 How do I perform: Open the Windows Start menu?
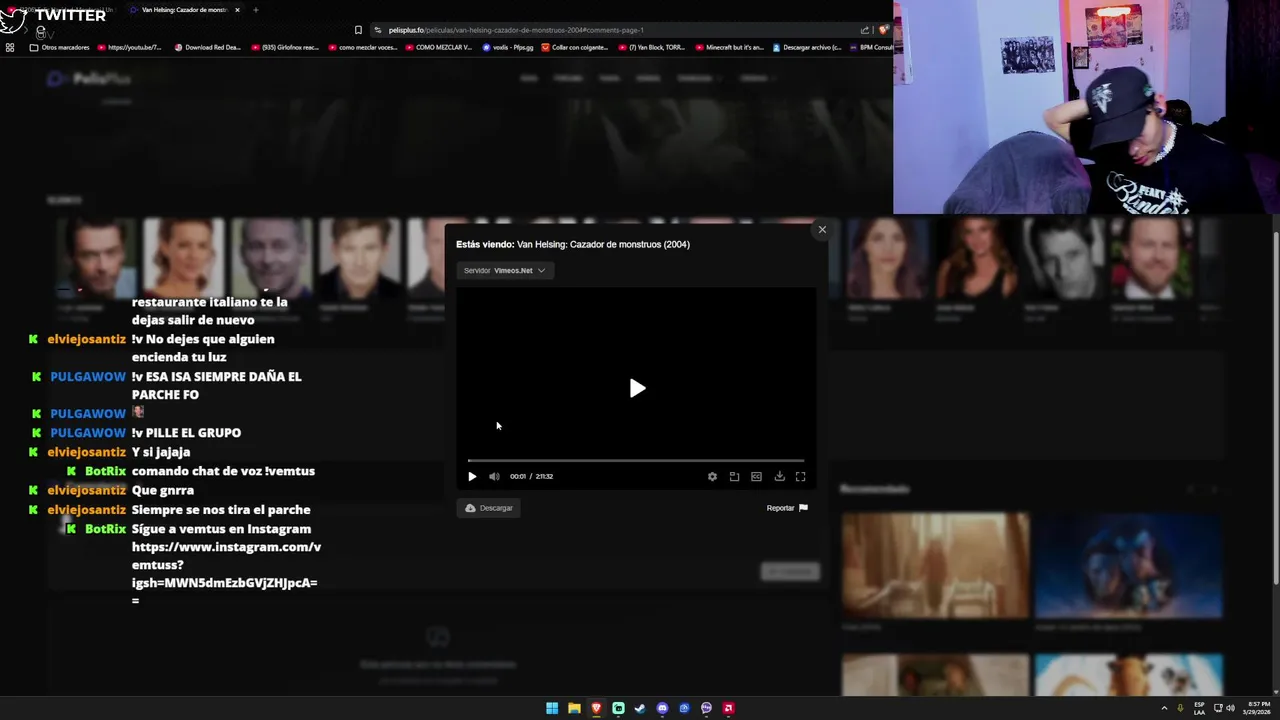552,708
